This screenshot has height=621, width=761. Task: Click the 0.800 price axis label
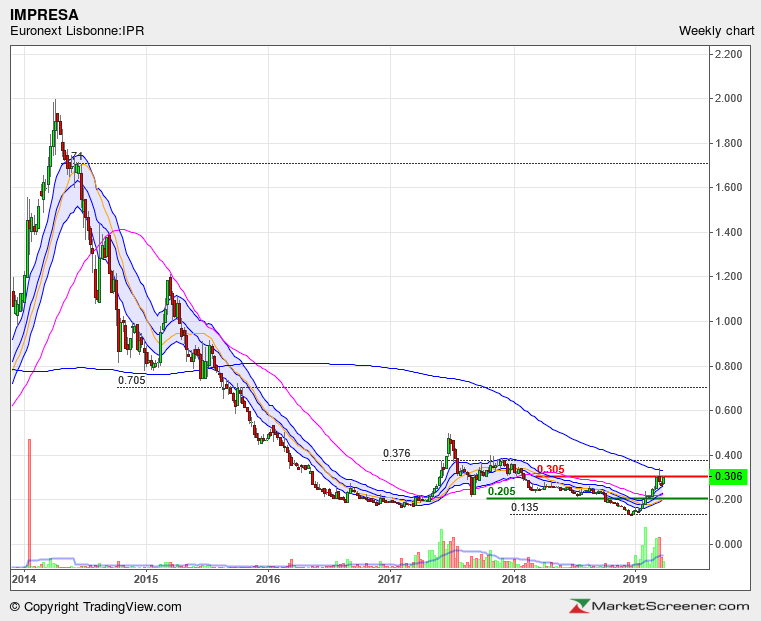(x=728, y=366)
